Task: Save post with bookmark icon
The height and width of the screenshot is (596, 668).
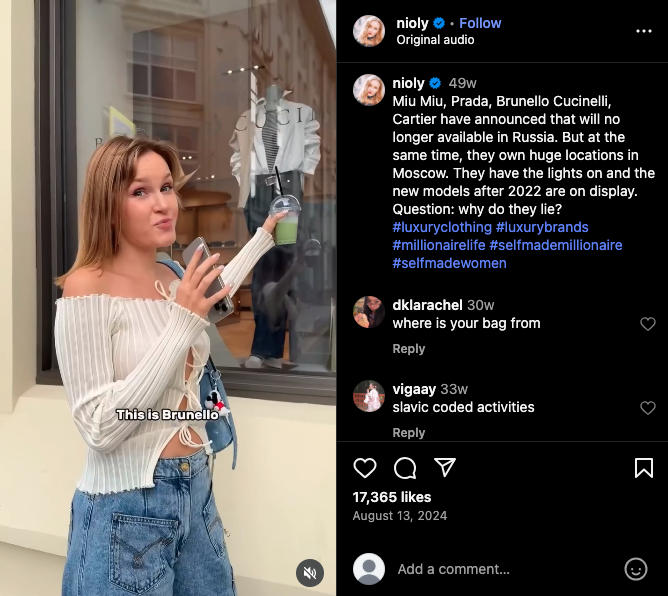Action: point(644,468)
